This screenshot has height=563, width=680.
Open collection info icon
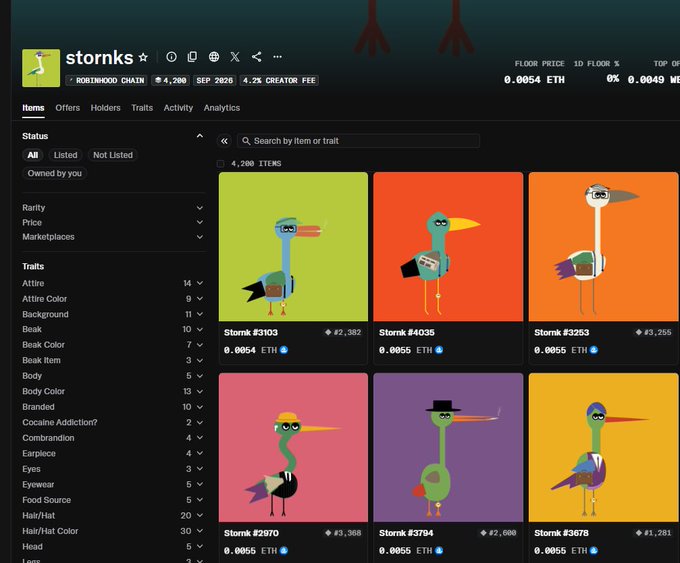171,57
